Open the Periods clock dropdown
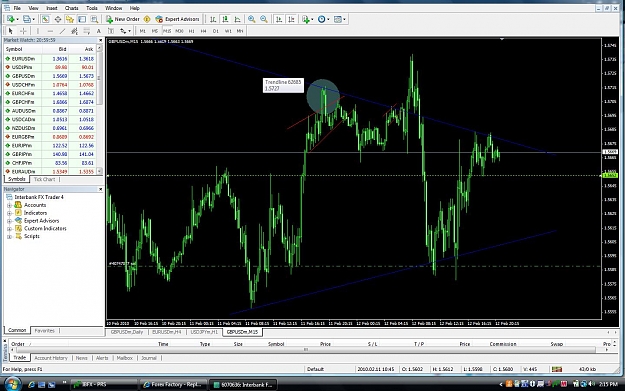This screenshot has width=625, height=391. (323, 19)
